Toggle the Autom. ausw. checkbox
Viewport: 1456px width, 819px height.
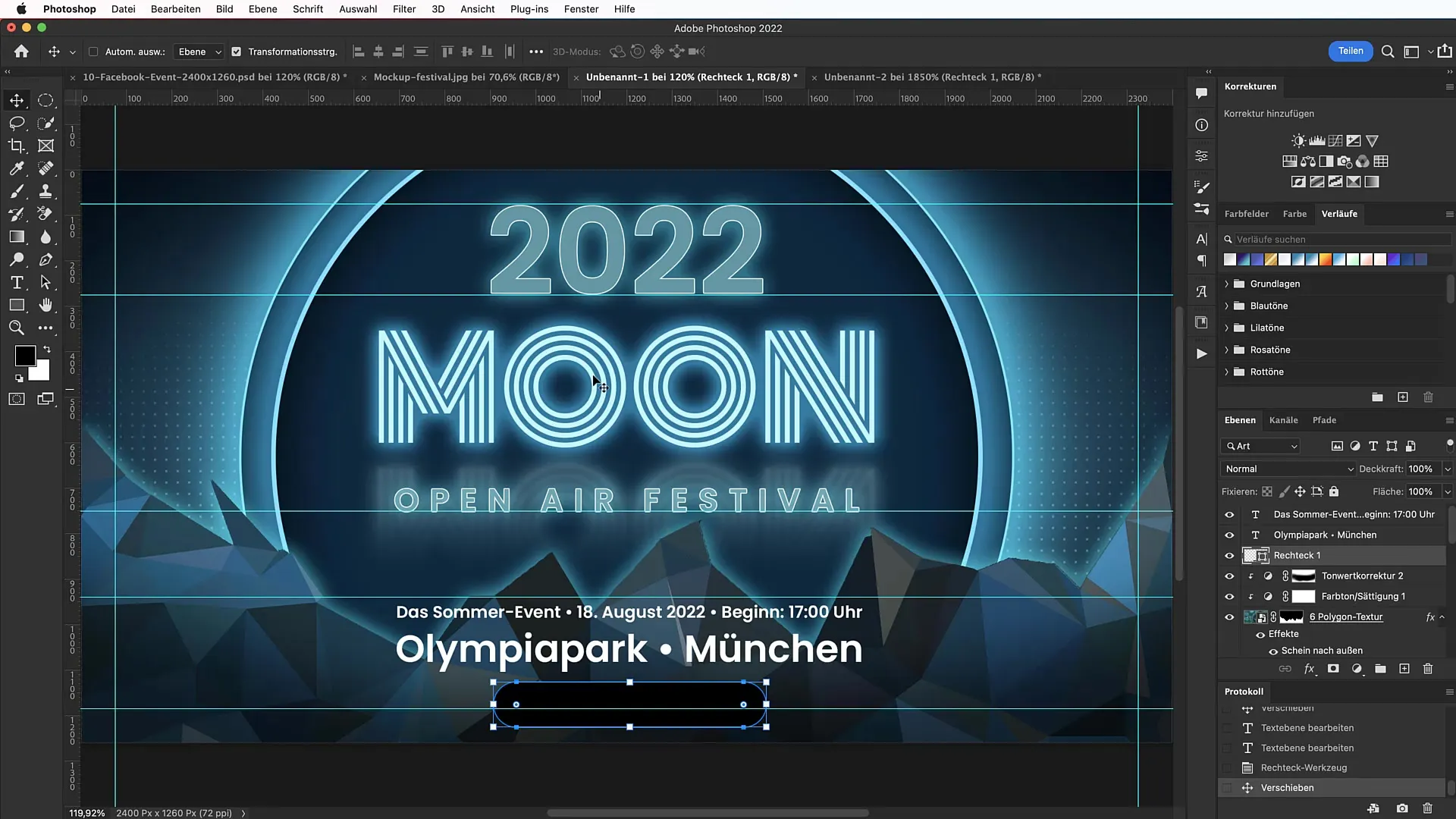click(x=93, y=52)
